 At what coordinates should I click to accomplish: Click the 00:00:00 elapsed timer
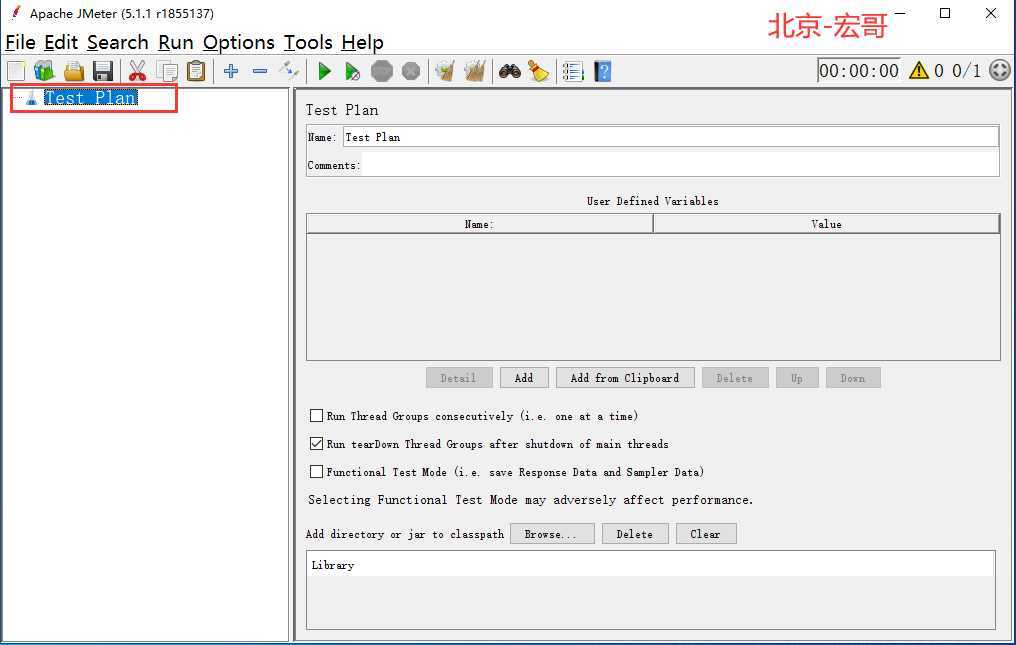(x=859, y=70)
